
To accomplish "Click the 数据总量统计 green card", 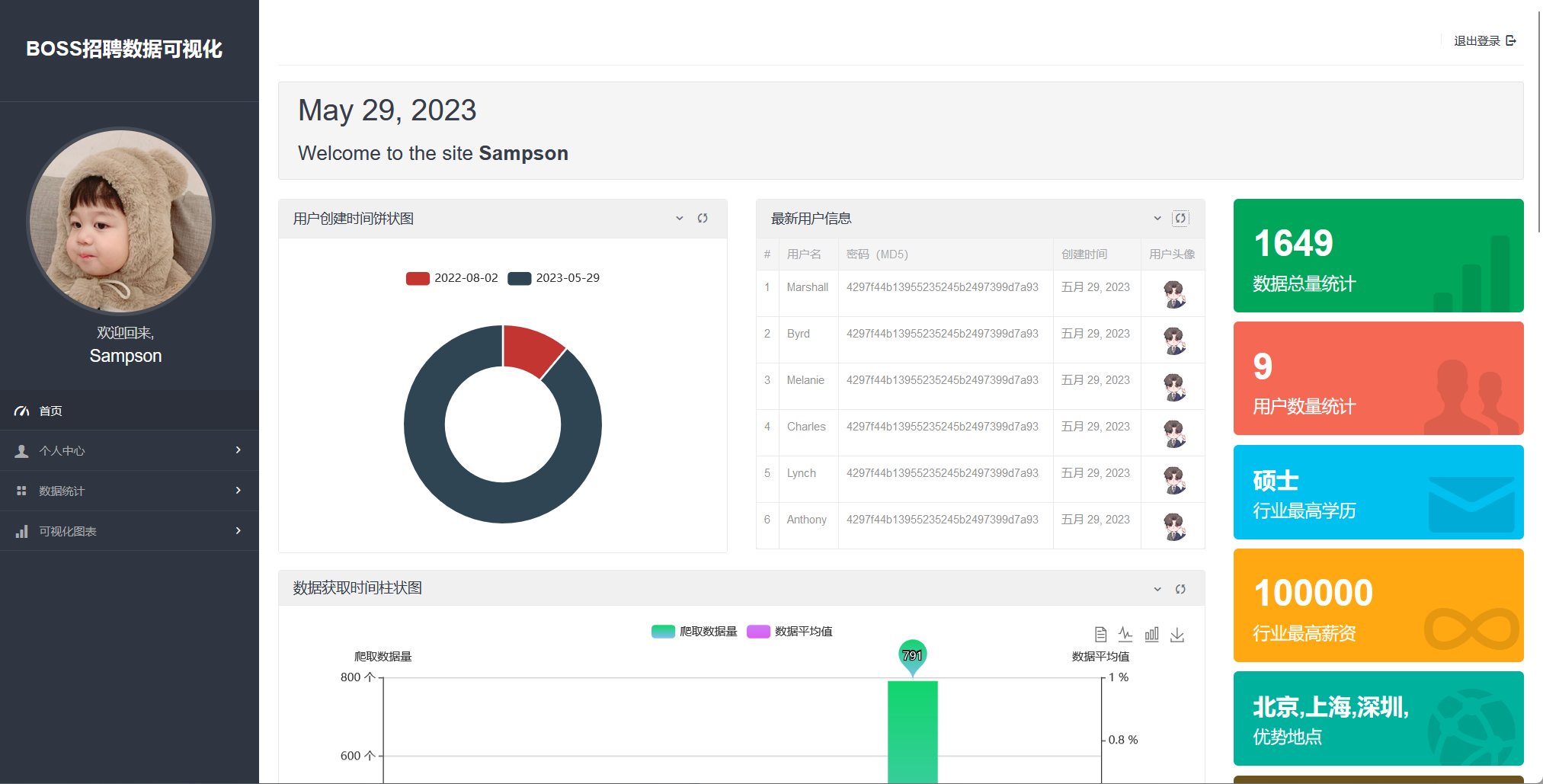I will coord(1378,255).
